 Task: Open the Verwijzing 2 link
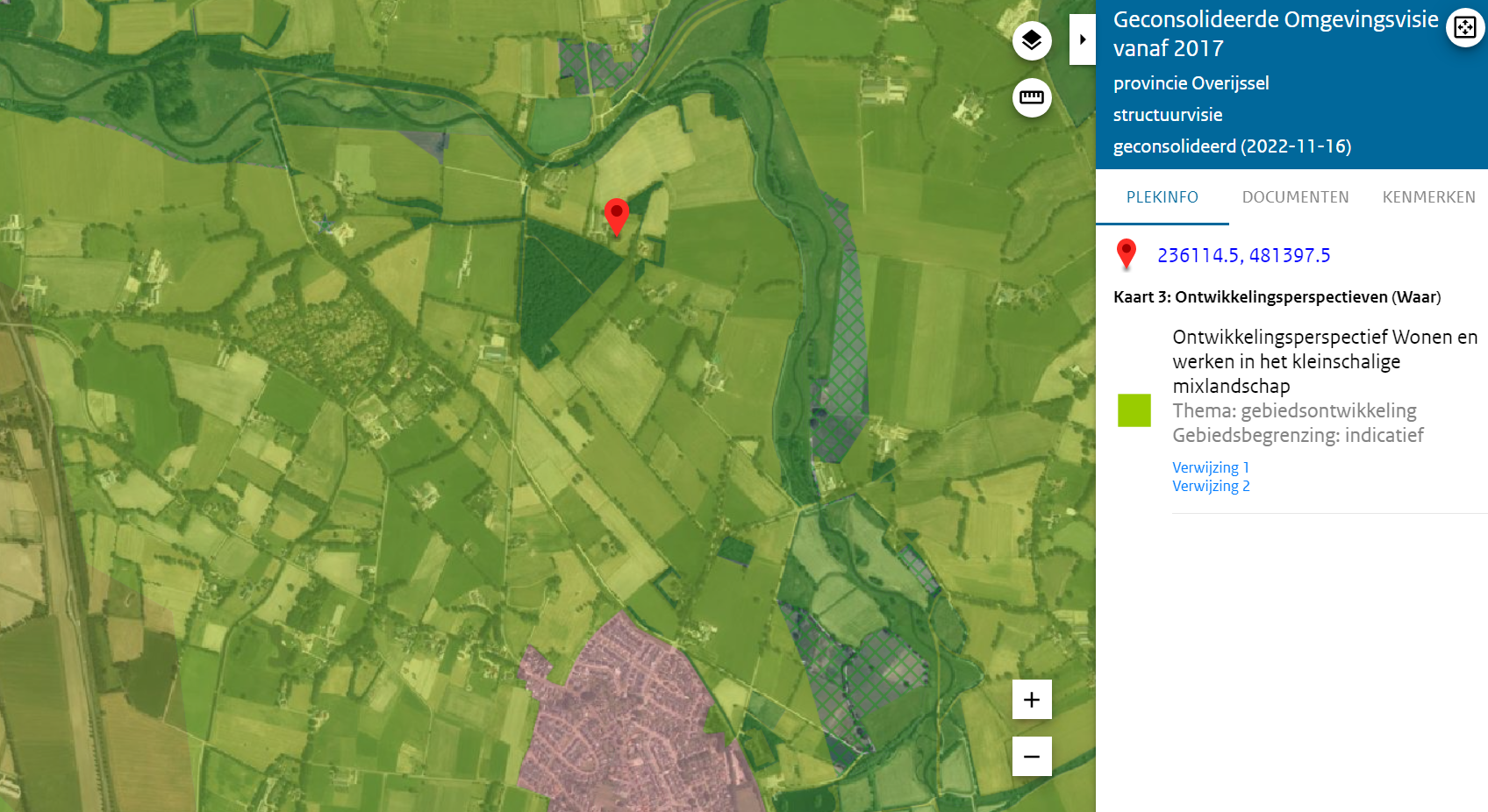pyautogui.click(x=1211, y=486)
